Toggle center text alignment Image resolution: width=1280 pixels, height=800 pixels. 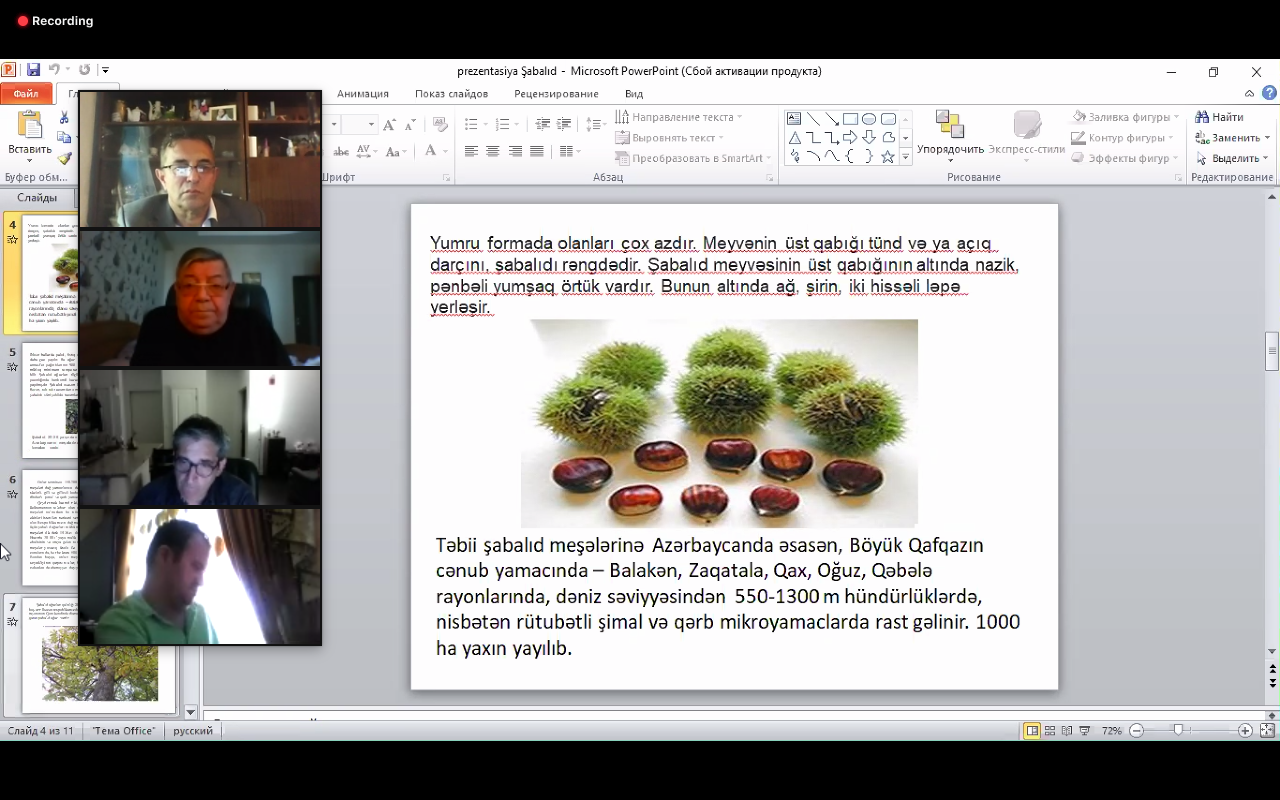(493, 151)
